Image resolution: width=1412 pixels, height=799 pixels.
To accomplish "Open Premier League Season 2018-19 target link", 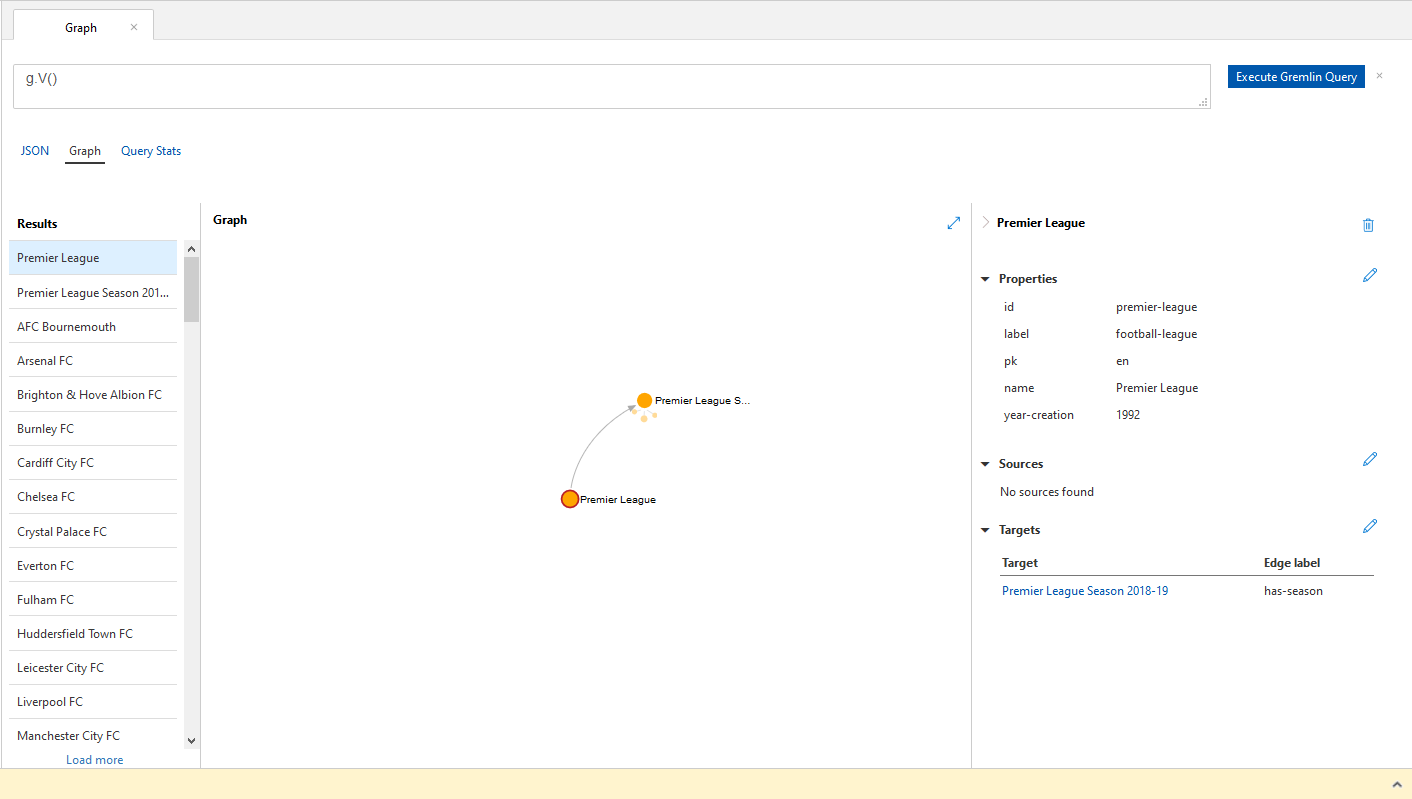I will [1085, 591].
